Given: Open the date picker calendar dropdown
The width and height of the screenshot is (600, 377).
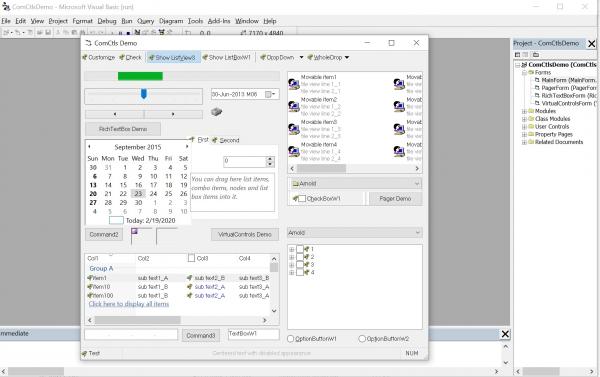Looking at the screenshot, I should 270,94.
